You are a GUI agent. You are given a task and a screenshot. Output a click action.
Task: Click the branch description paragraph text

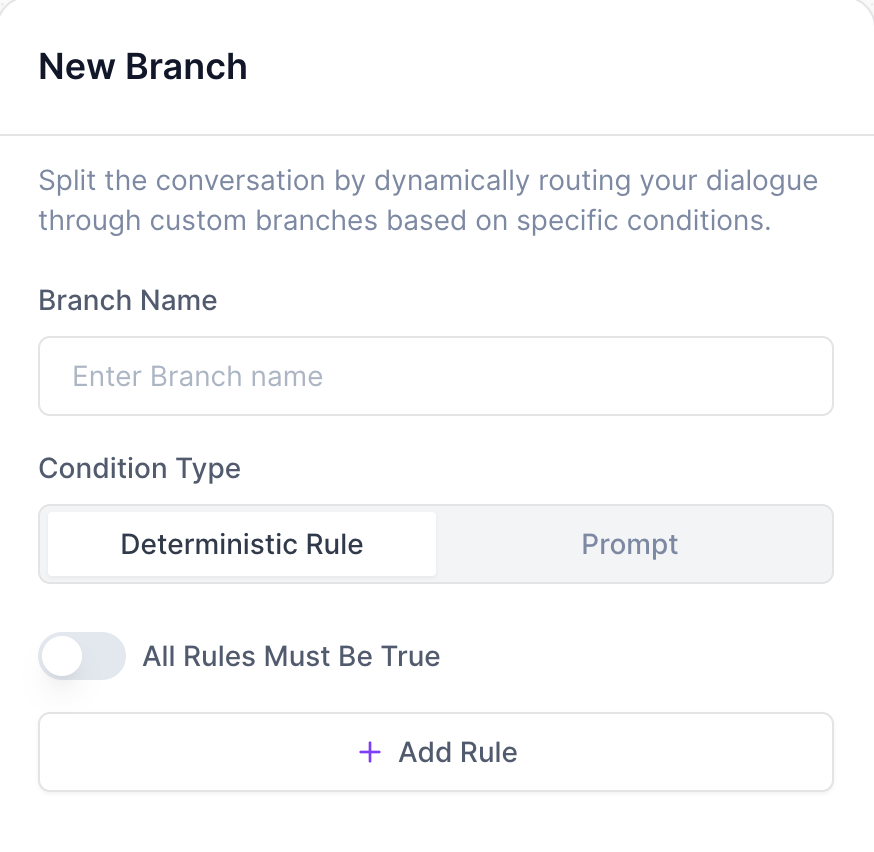(428, 201)
